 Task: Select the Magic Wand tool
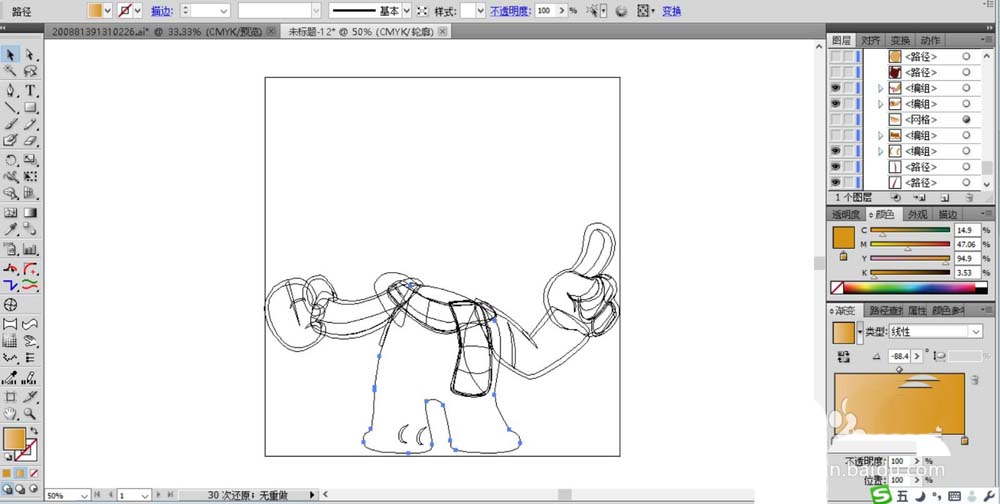pyautogui.click(x=11, y=71)
